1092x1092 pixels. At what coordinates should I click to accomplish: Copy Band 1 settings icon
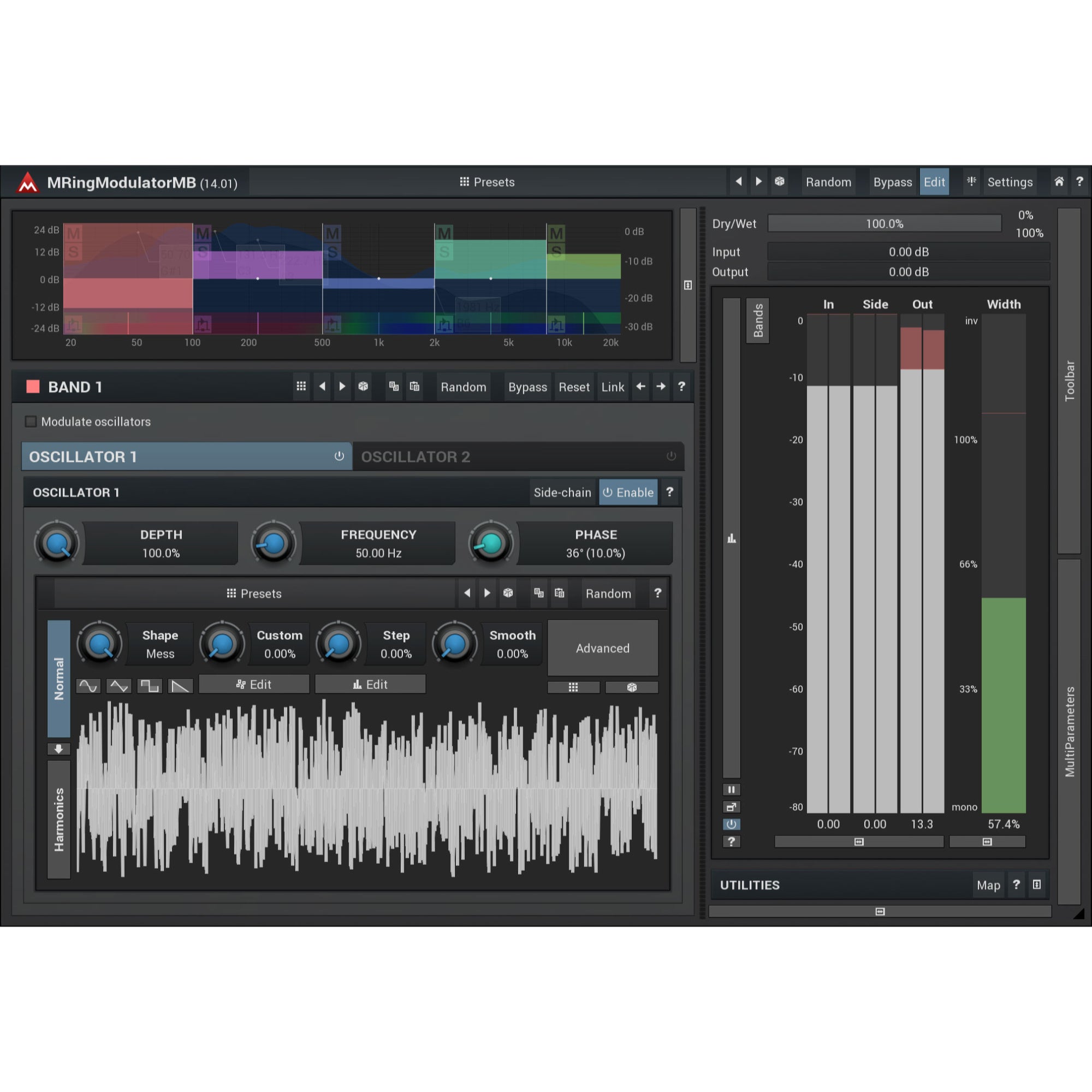(394, 387)
